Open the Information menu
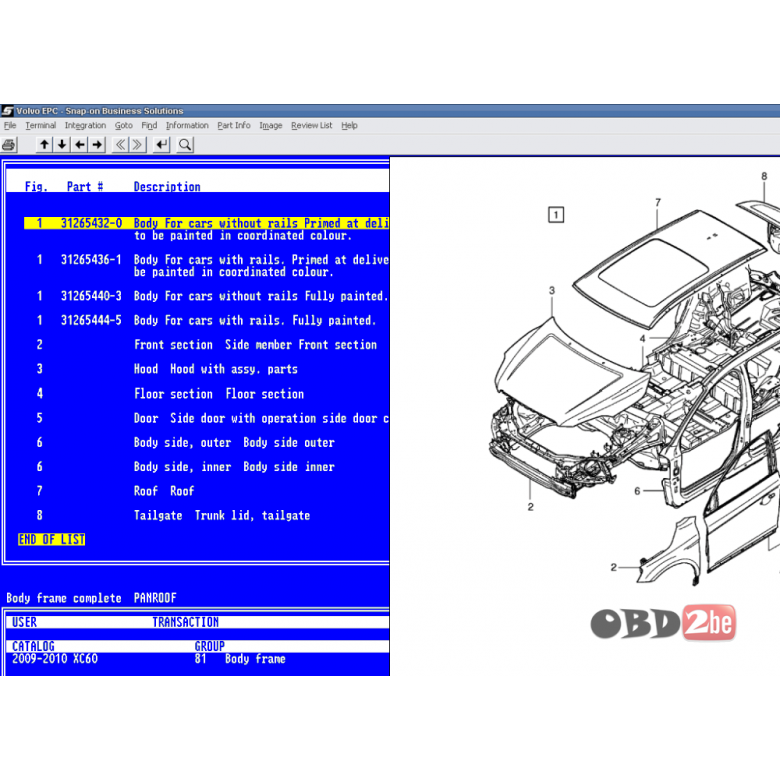This screenshot has width=780, height=780. click(187, 125)
